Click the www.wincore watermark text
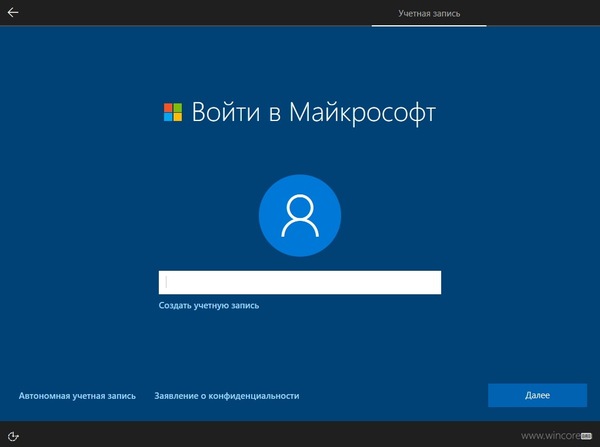 (x=550, y=436)
